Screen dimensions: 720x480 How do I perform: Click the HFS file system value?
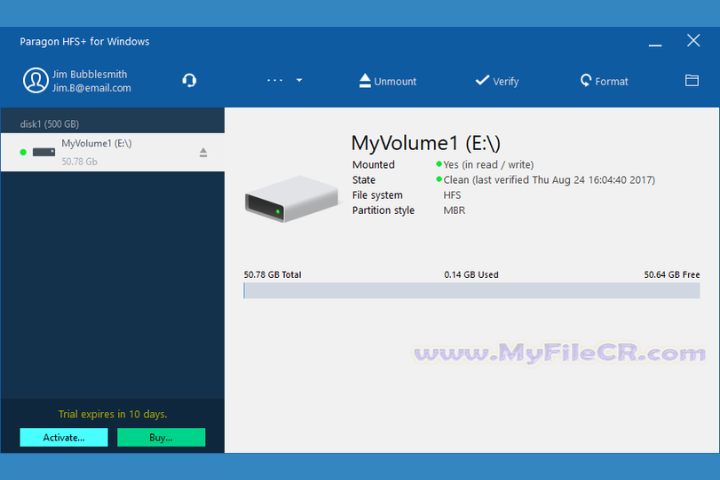point(452,195)
